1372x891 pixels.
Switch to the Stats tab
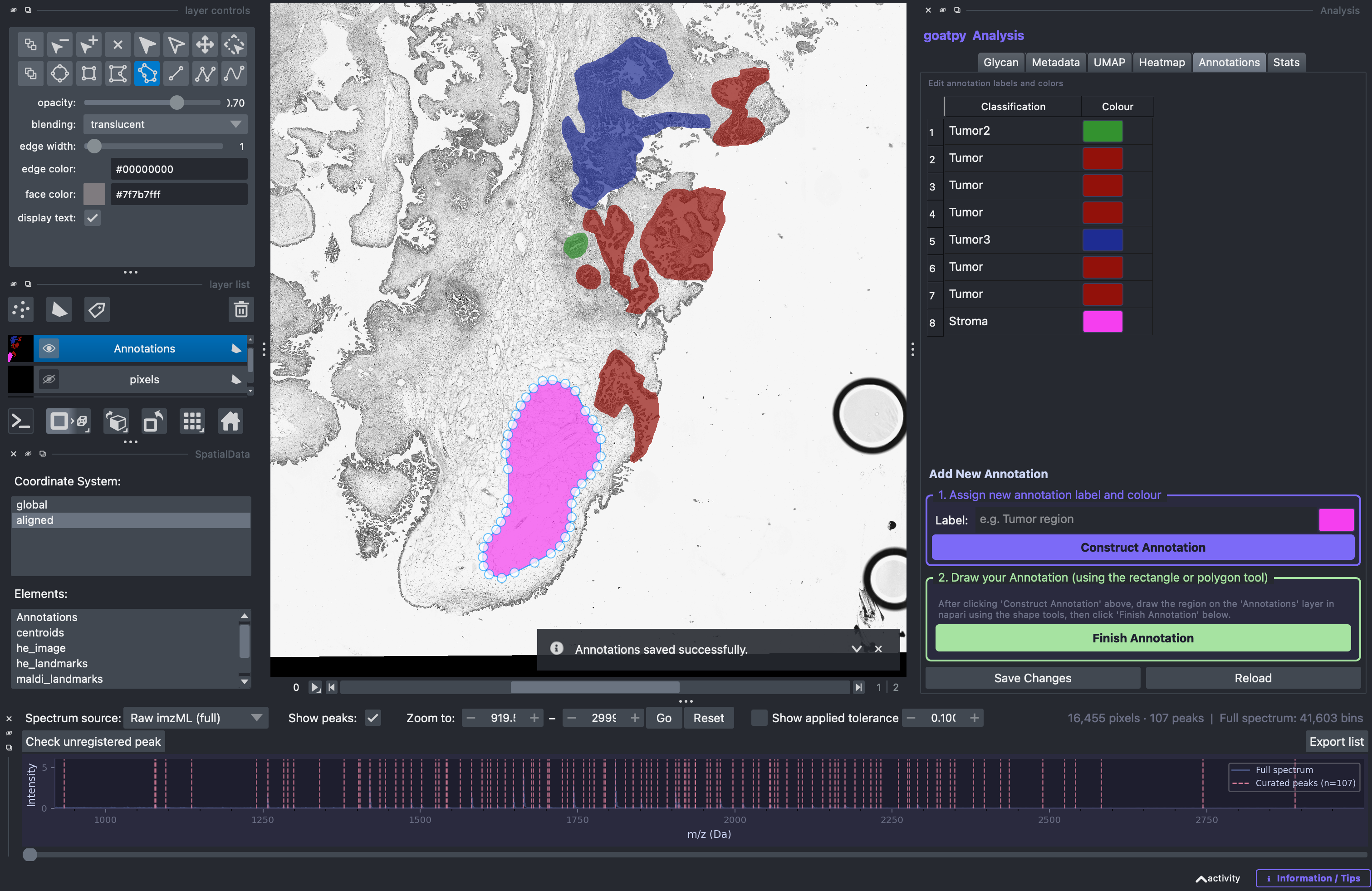[1286, 62]
